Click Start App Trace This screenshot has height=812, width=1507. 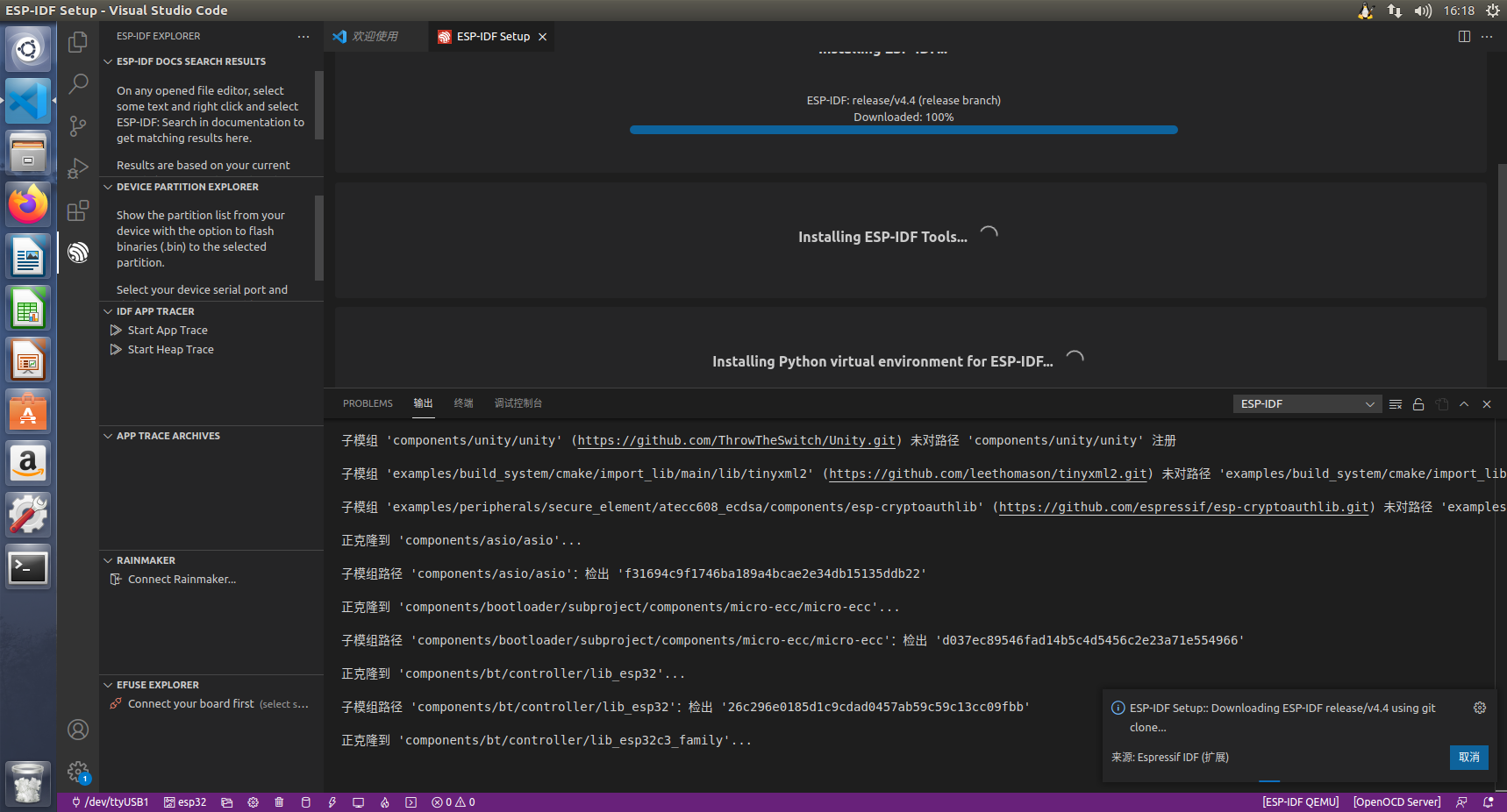[x=168, y=330]
